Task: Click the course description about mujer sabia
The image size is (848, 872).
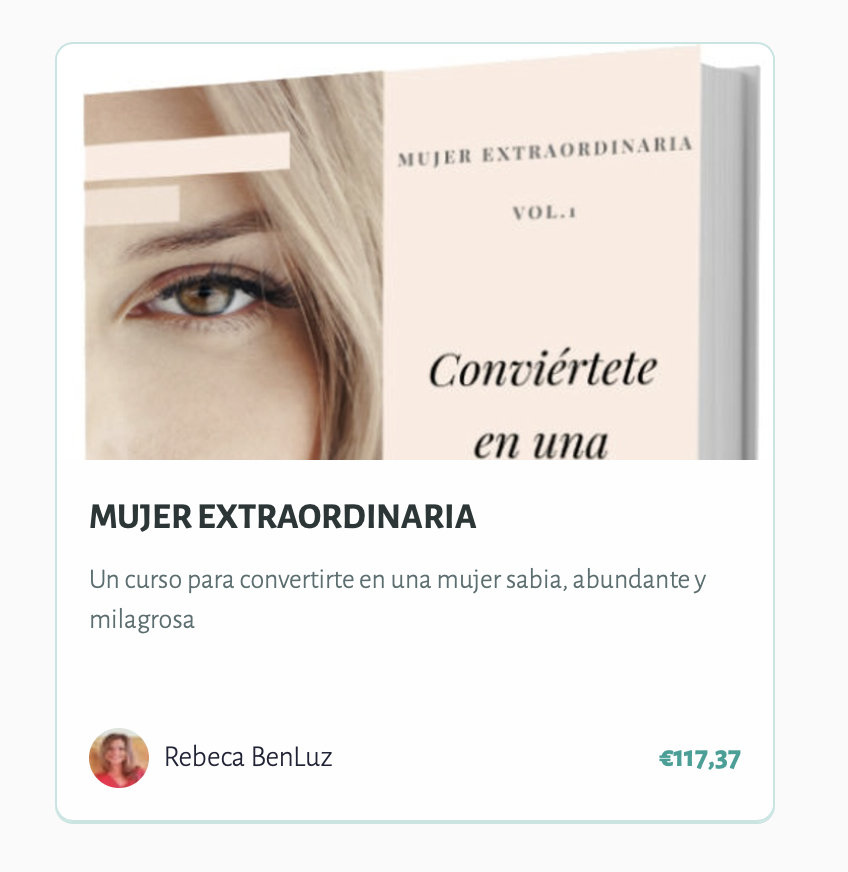Action: point(398,600)
